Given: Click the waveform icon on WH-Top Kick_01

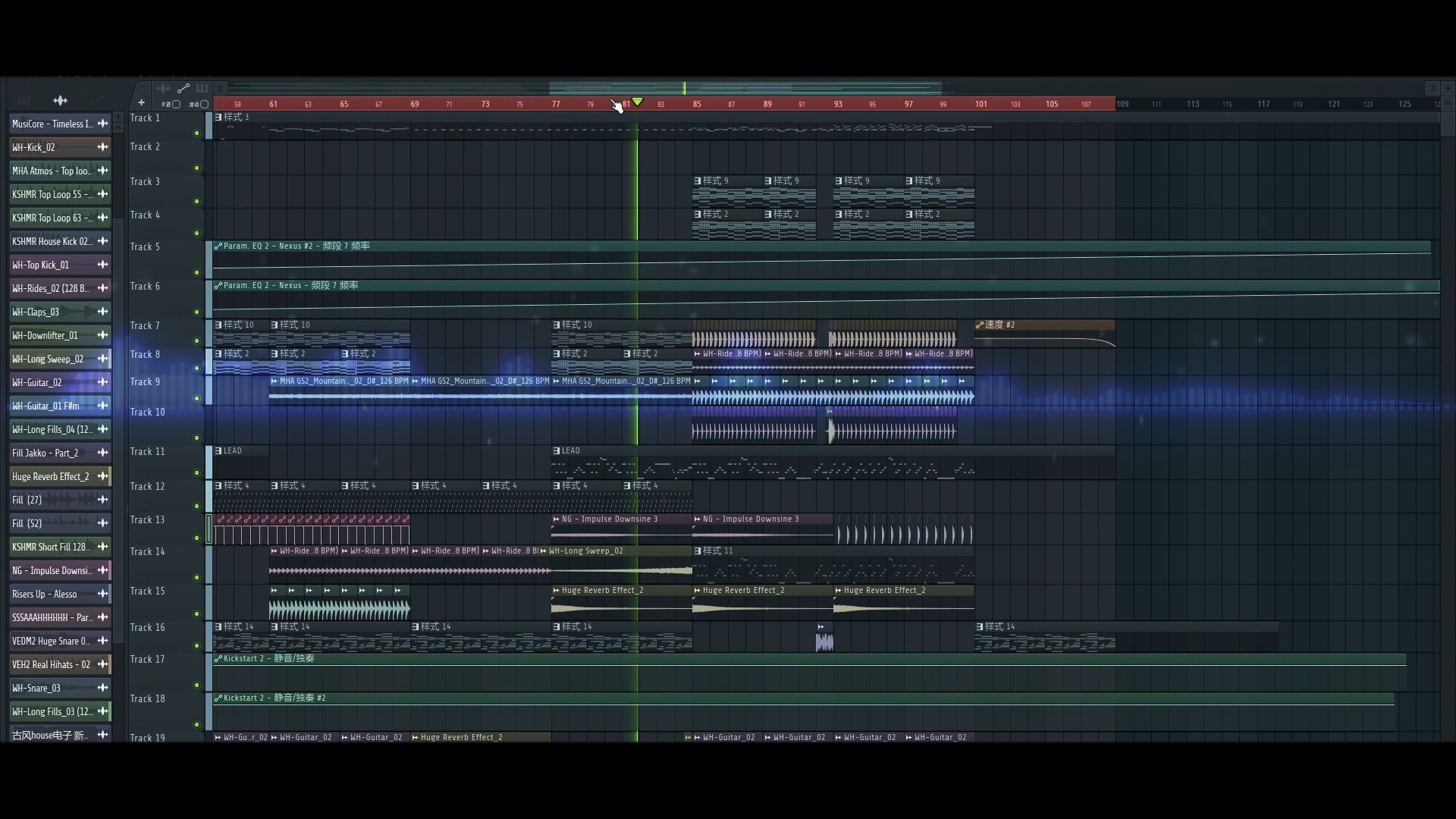Looking at the screenshot, I should coord(102,265).
